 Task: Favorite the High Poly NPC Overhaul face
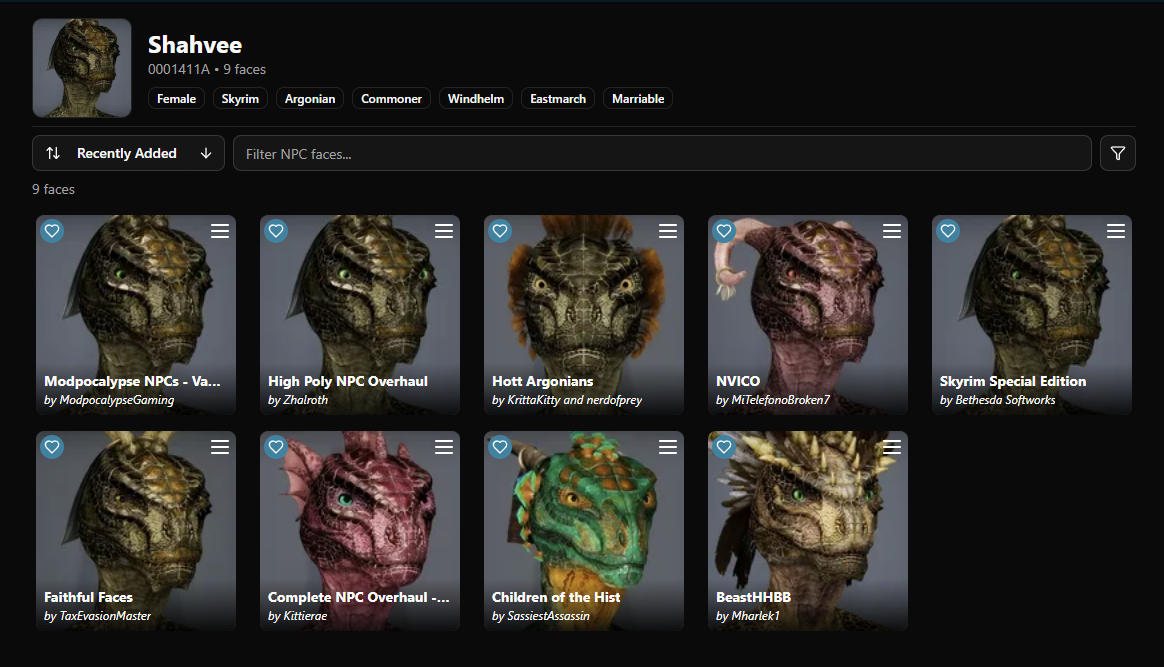(x=276, y=231)
